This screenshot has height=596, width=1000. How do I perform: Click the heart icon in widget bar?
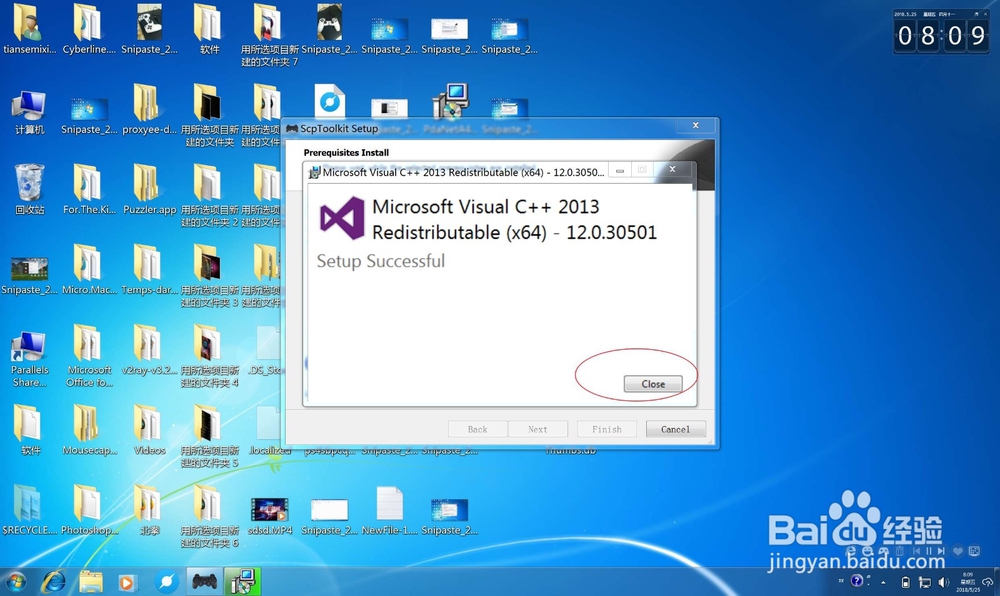click(x=958, y=551)
